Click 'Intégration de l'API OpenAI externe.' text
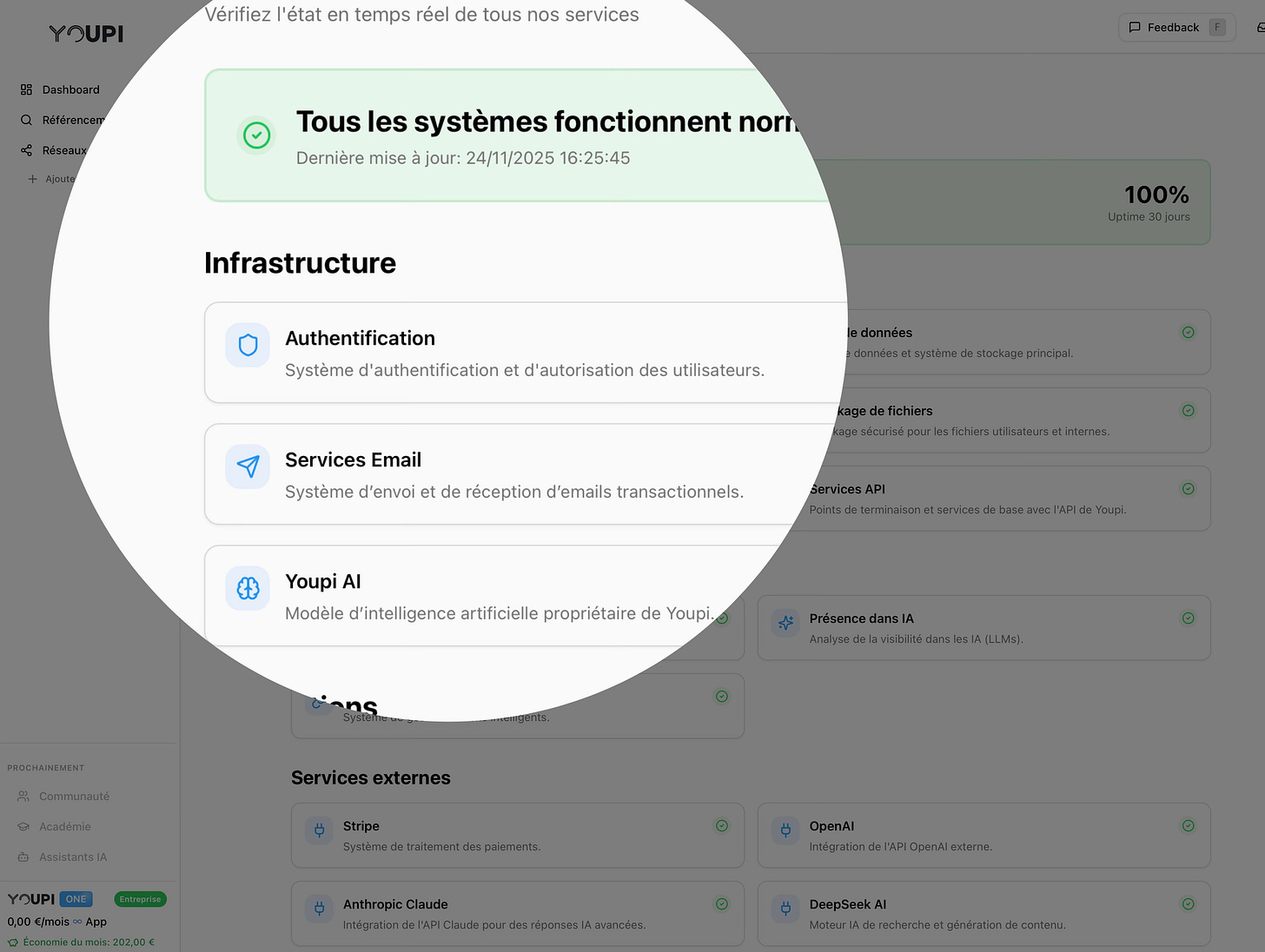1265x952 pixels. click(901, 847)
